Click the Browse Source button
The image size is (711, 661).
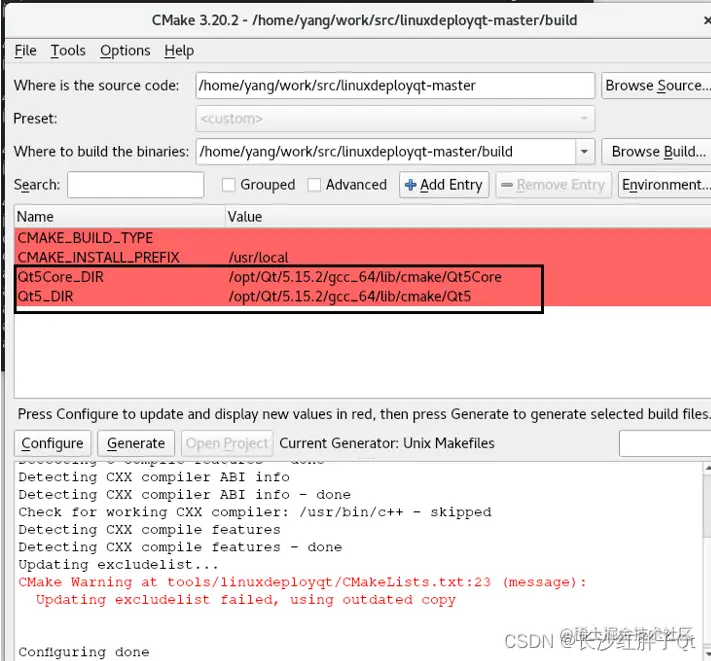656,85
